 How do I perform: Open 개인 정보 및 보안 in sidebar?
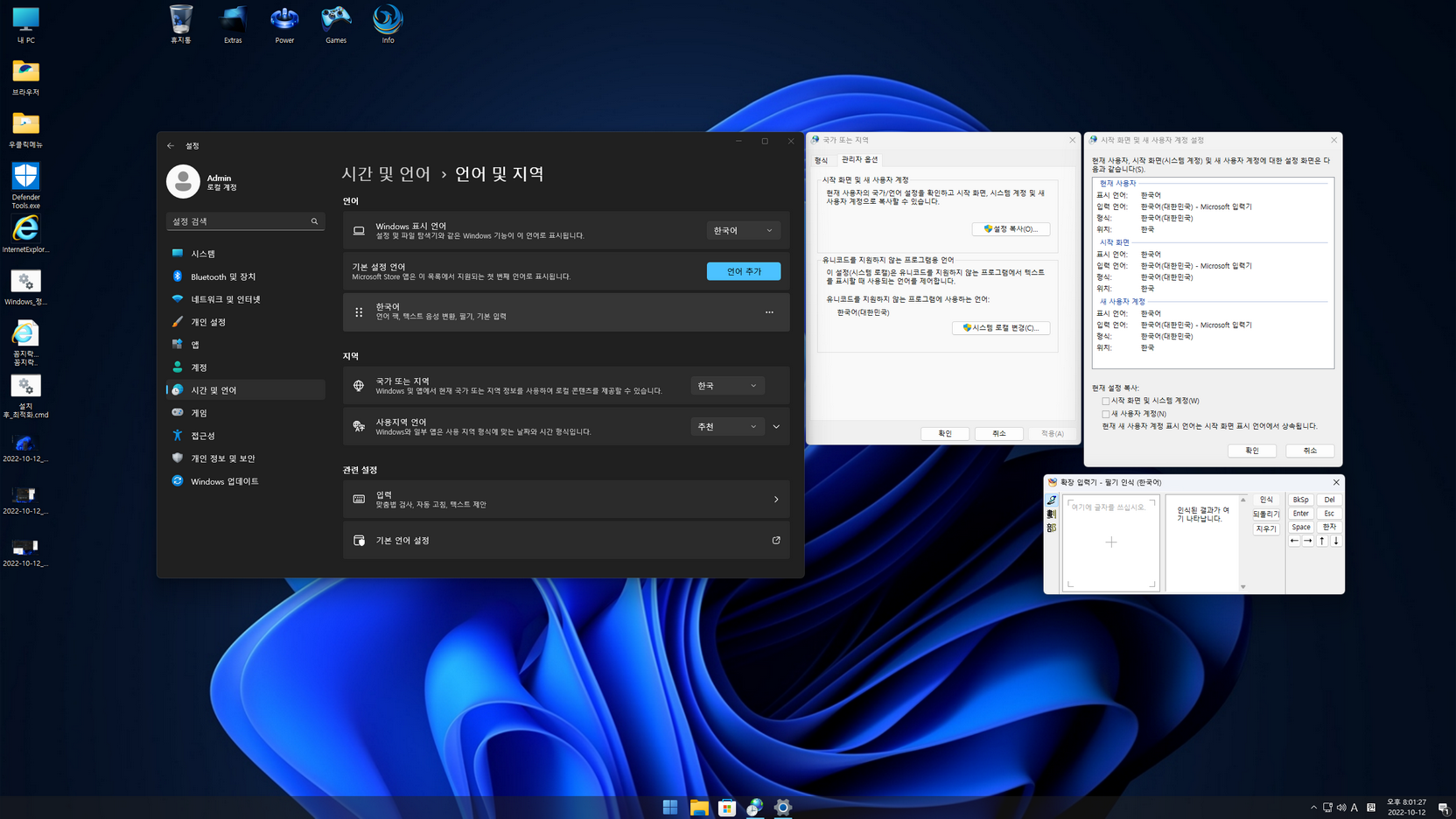245,458
